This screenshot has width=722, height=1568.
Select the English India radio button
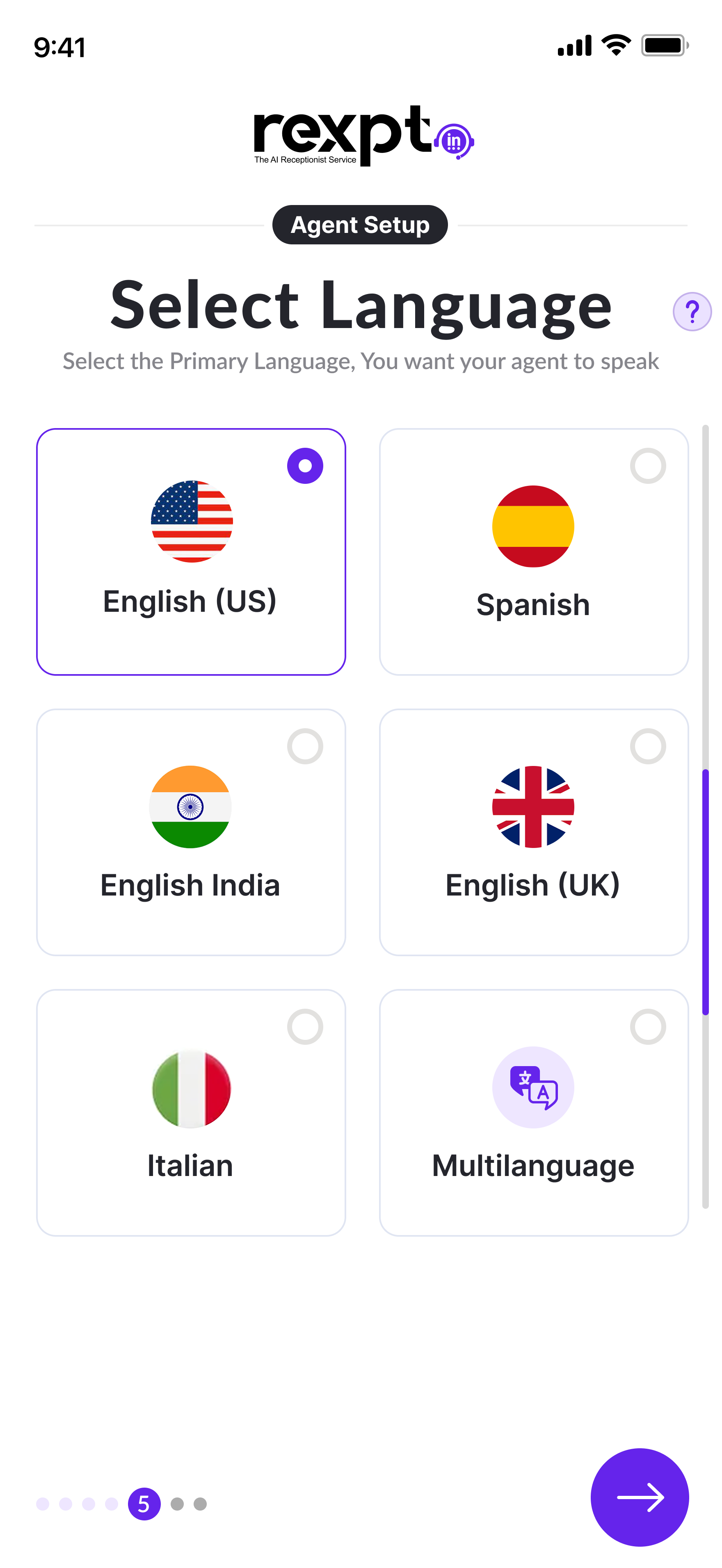point(305,746)
